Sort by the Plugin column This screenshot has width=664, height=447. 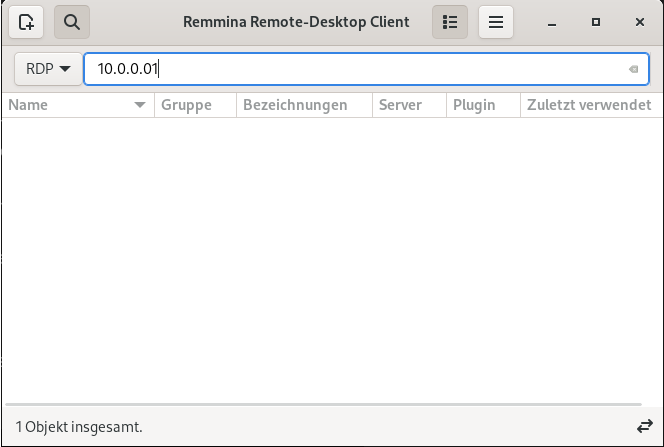pyautogui.click(x=482, y=105)
